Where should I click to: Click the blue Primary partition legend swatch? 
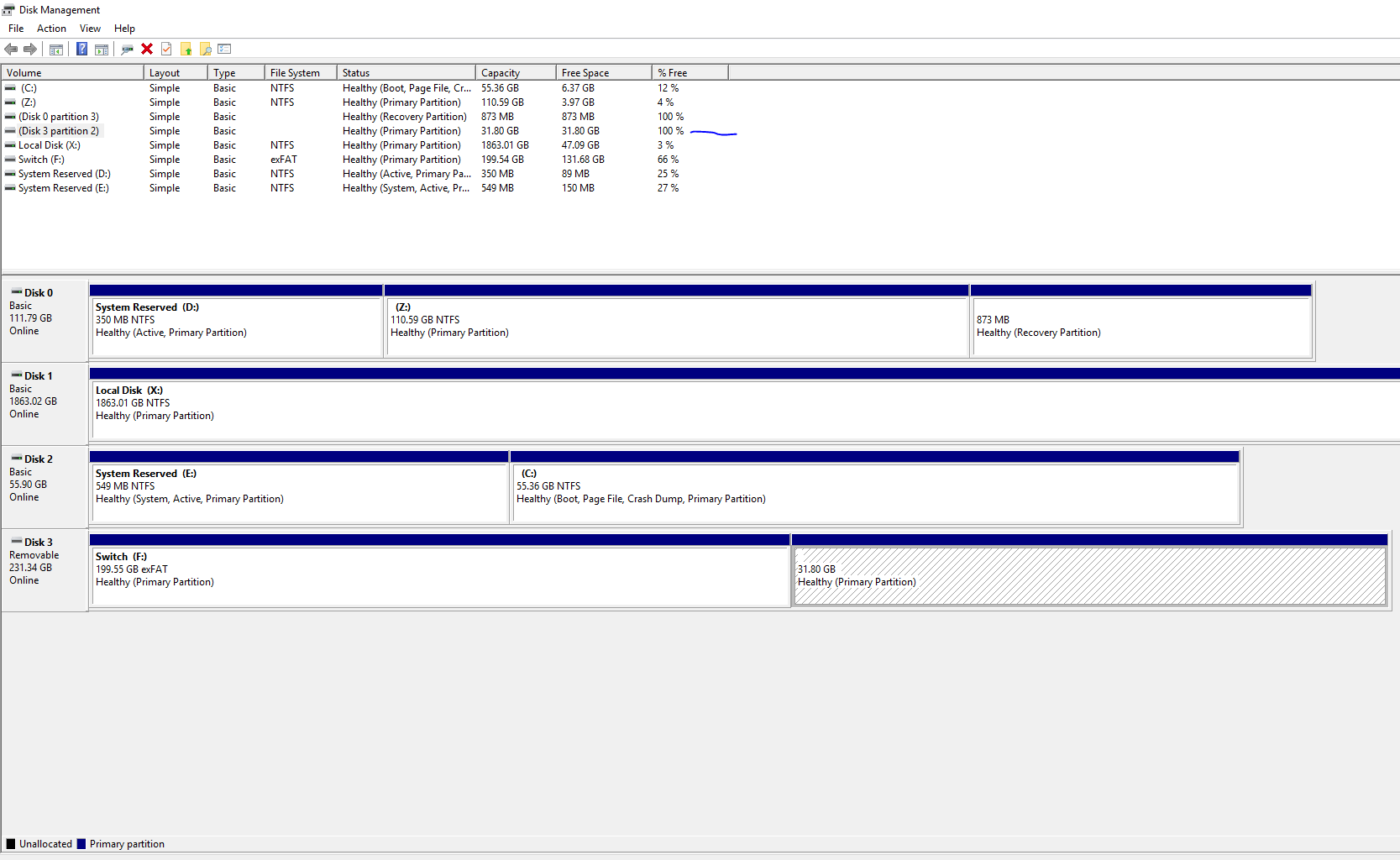coord(81,844)
